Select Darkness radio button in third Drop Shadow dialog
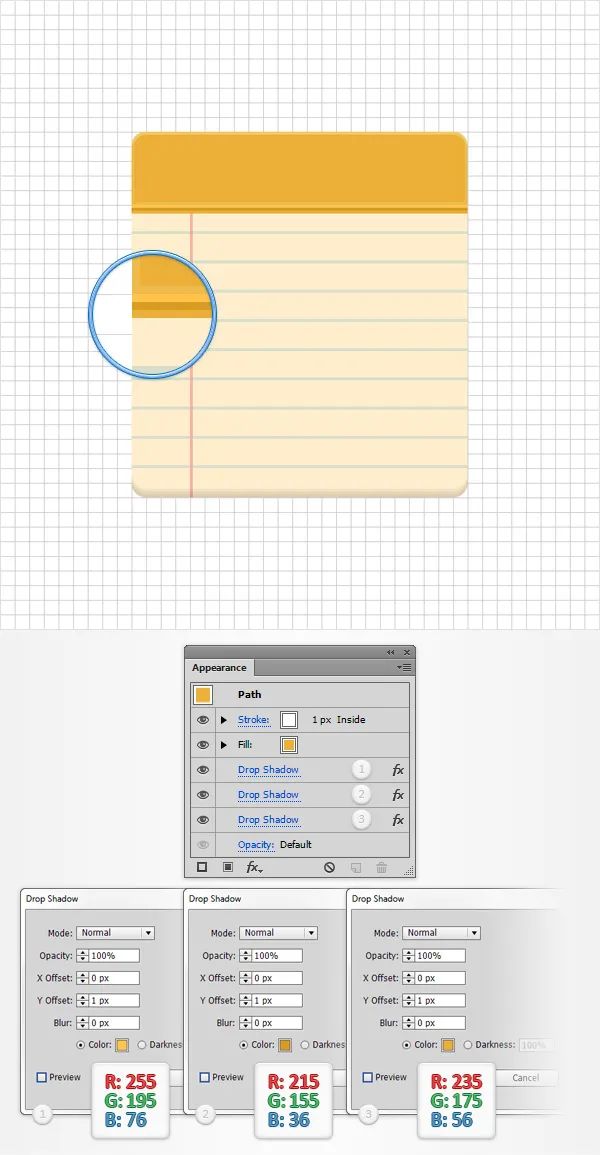Image resolution: width=600 pixels, height=1155 pixels. click(x=468, y=1045)
